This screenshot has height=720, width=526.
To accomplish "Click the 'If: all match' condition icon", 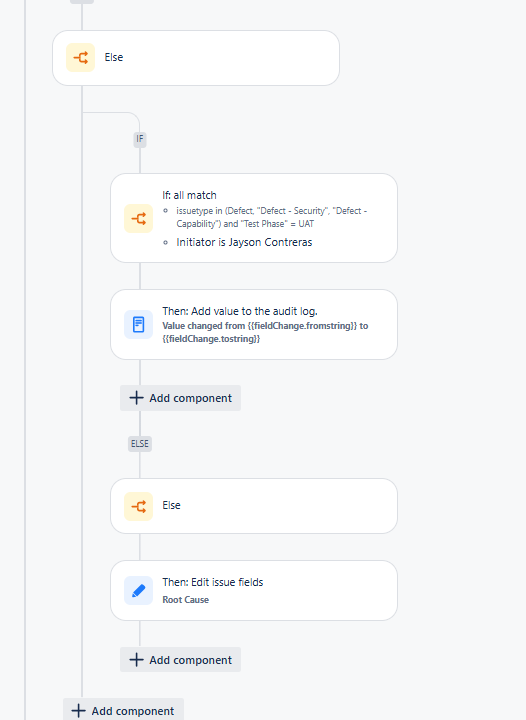I will (138, 218).
